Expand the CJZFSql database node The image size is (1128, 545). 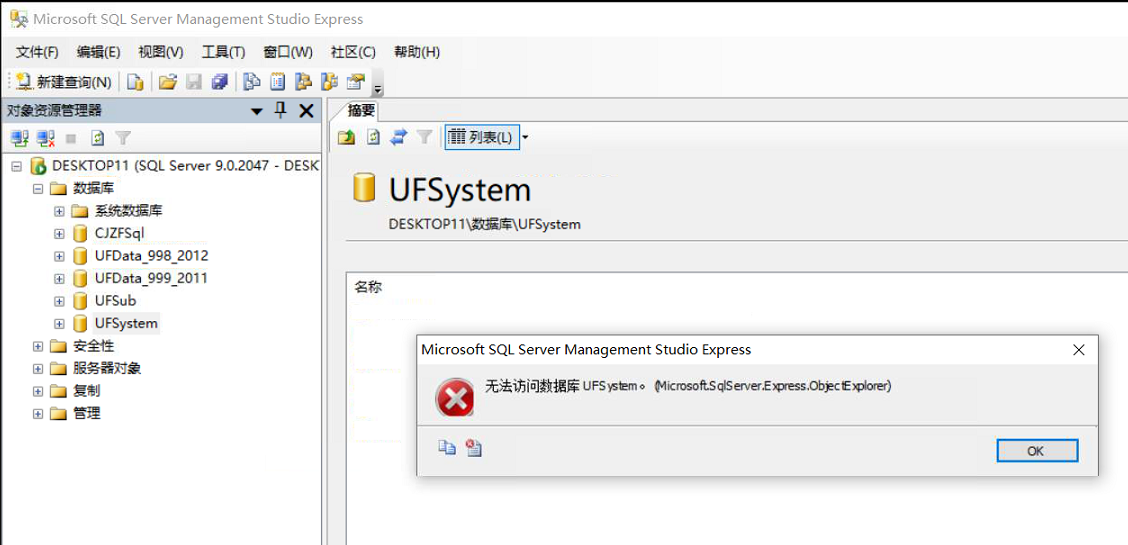[60, 234]
